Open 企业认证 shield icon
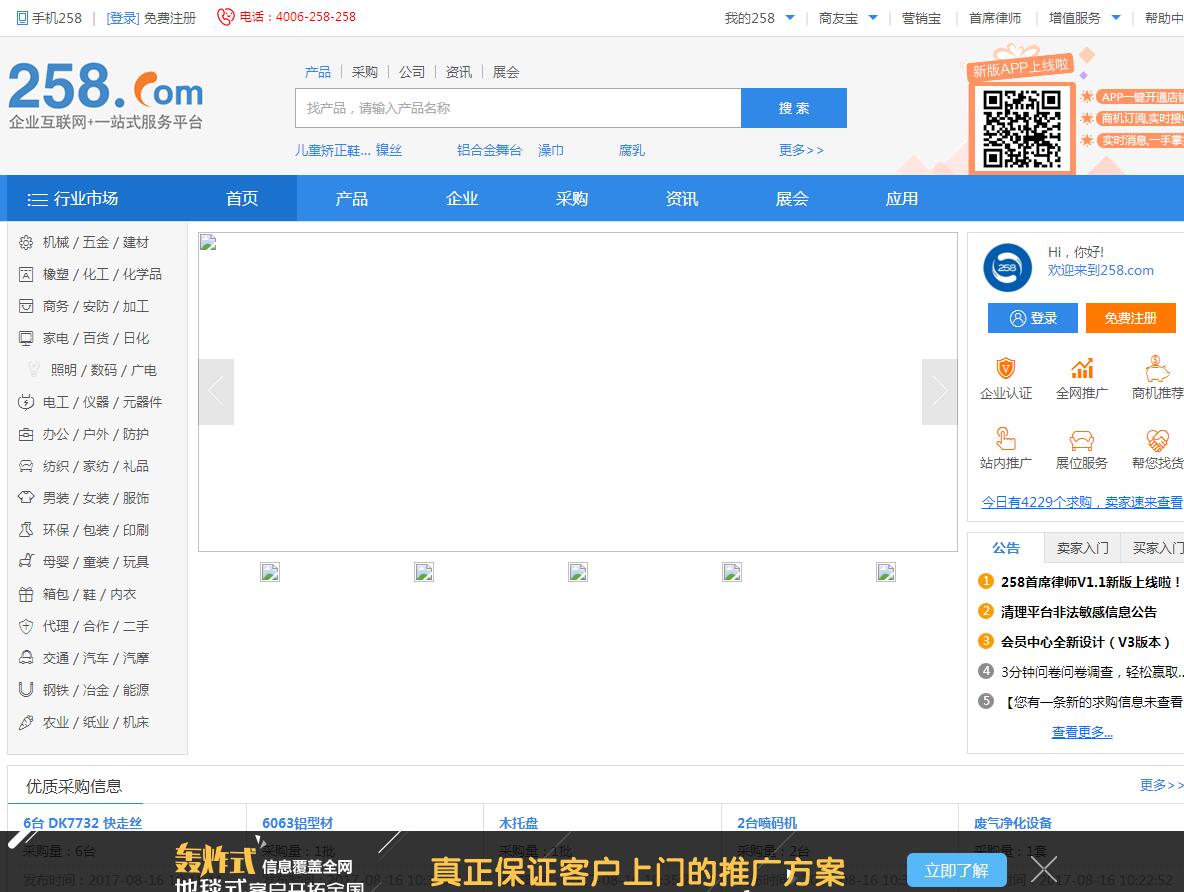 point(1006,368)
